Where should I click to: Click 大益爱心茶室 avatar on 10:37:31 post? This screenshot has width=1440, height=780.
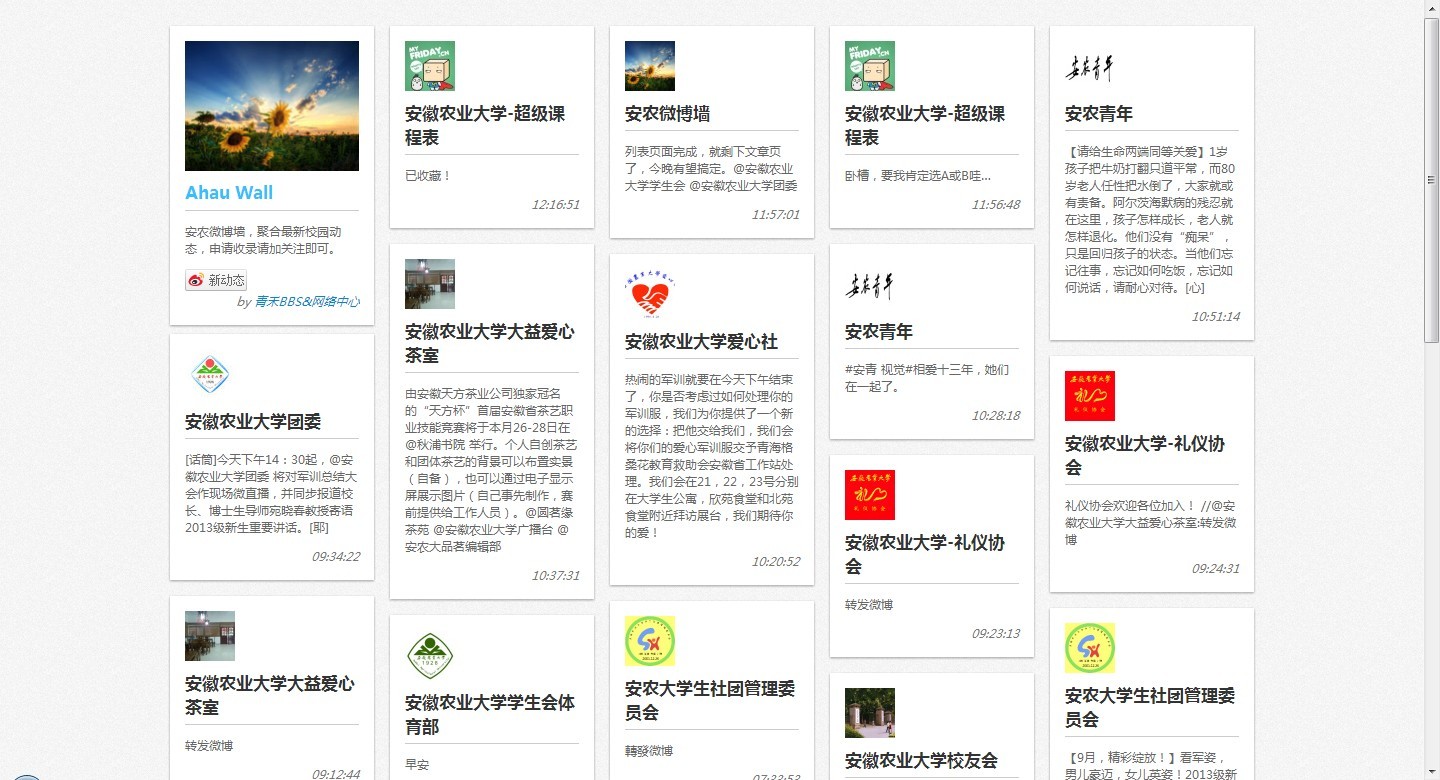(430, 284)
